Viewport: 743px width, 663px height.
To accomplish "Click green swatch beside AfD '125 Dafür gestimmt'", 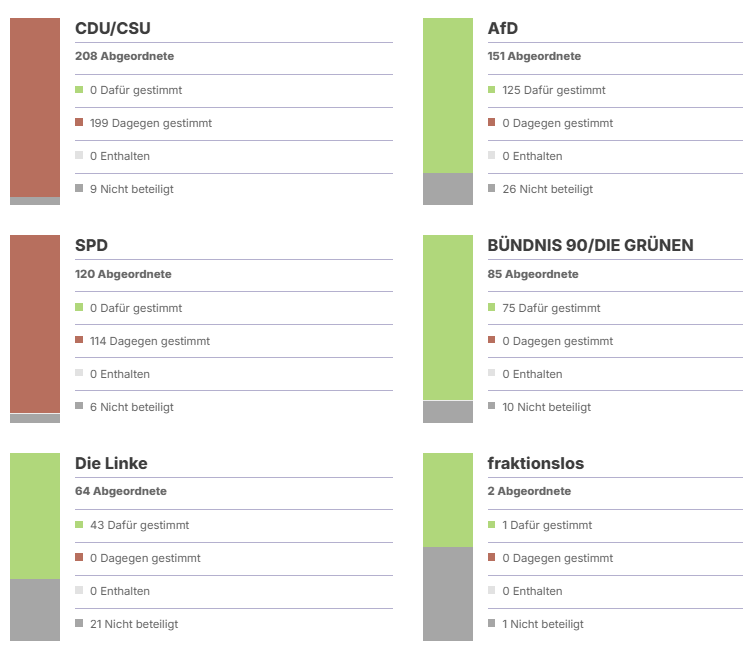I will [492, 90].
